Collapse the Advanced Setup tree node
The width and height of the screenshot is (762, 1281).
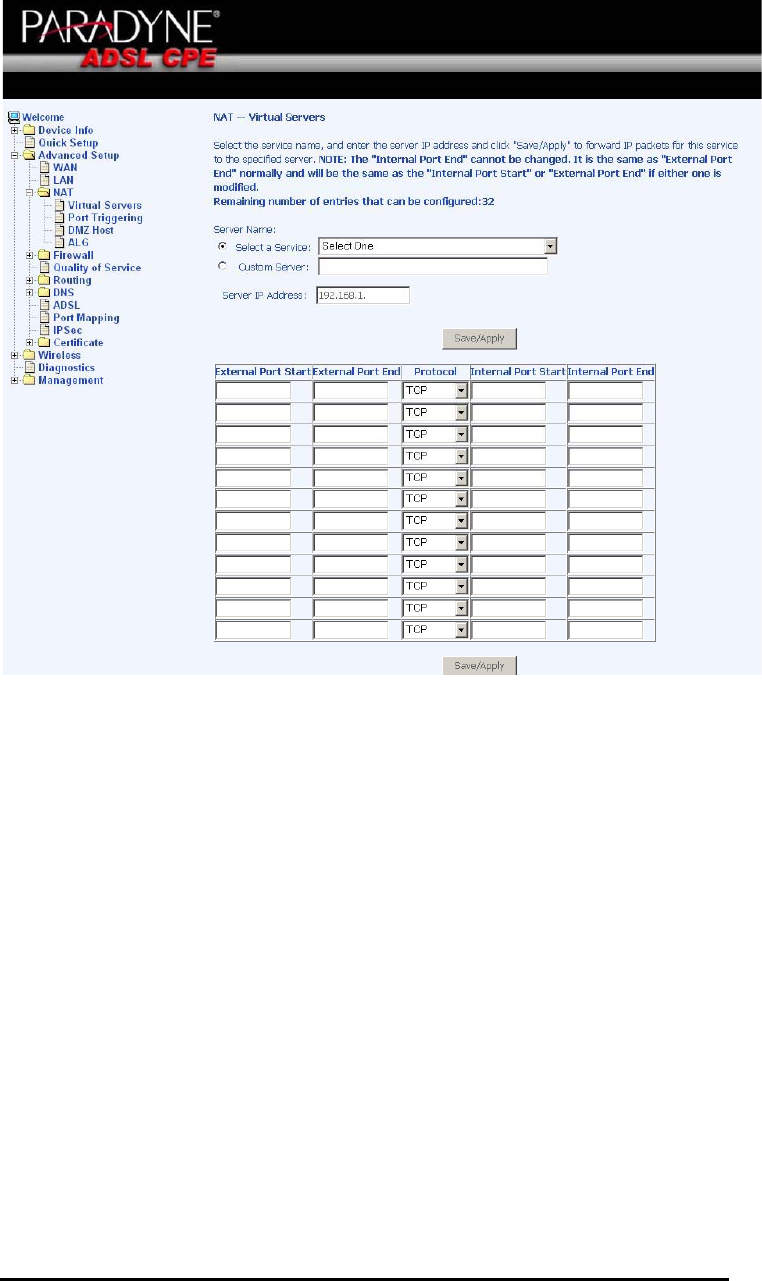click(15, 155)
